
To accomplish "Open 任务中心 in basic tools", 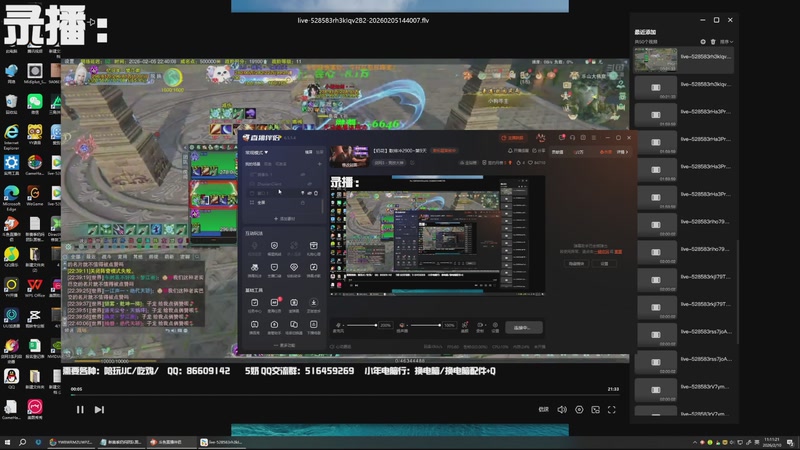I will pos(254,305).
